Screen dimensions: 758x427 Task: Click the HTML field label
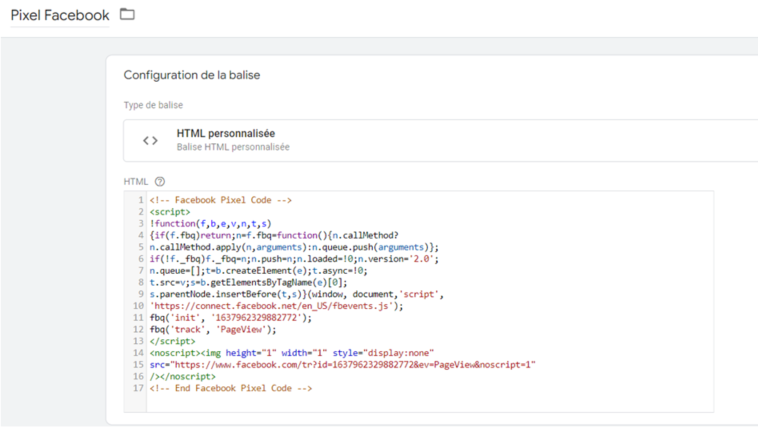136,182
